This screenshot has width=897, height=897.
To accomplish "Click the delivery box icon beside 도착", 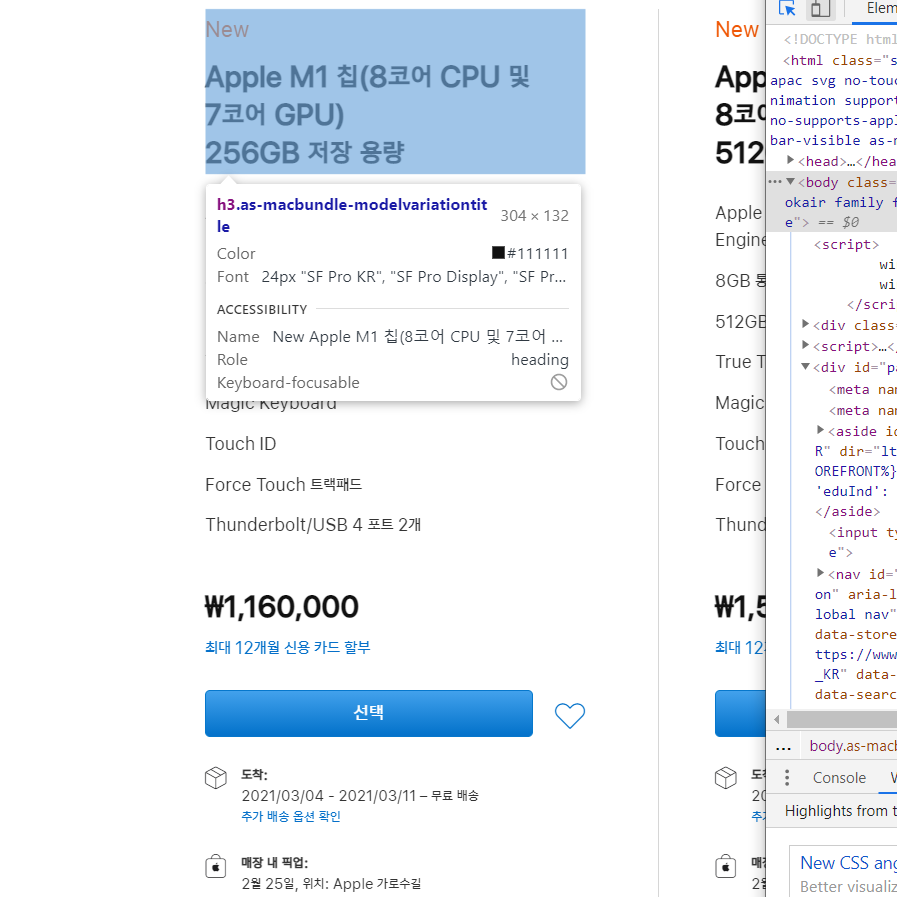I will click(x=216, y=778).
